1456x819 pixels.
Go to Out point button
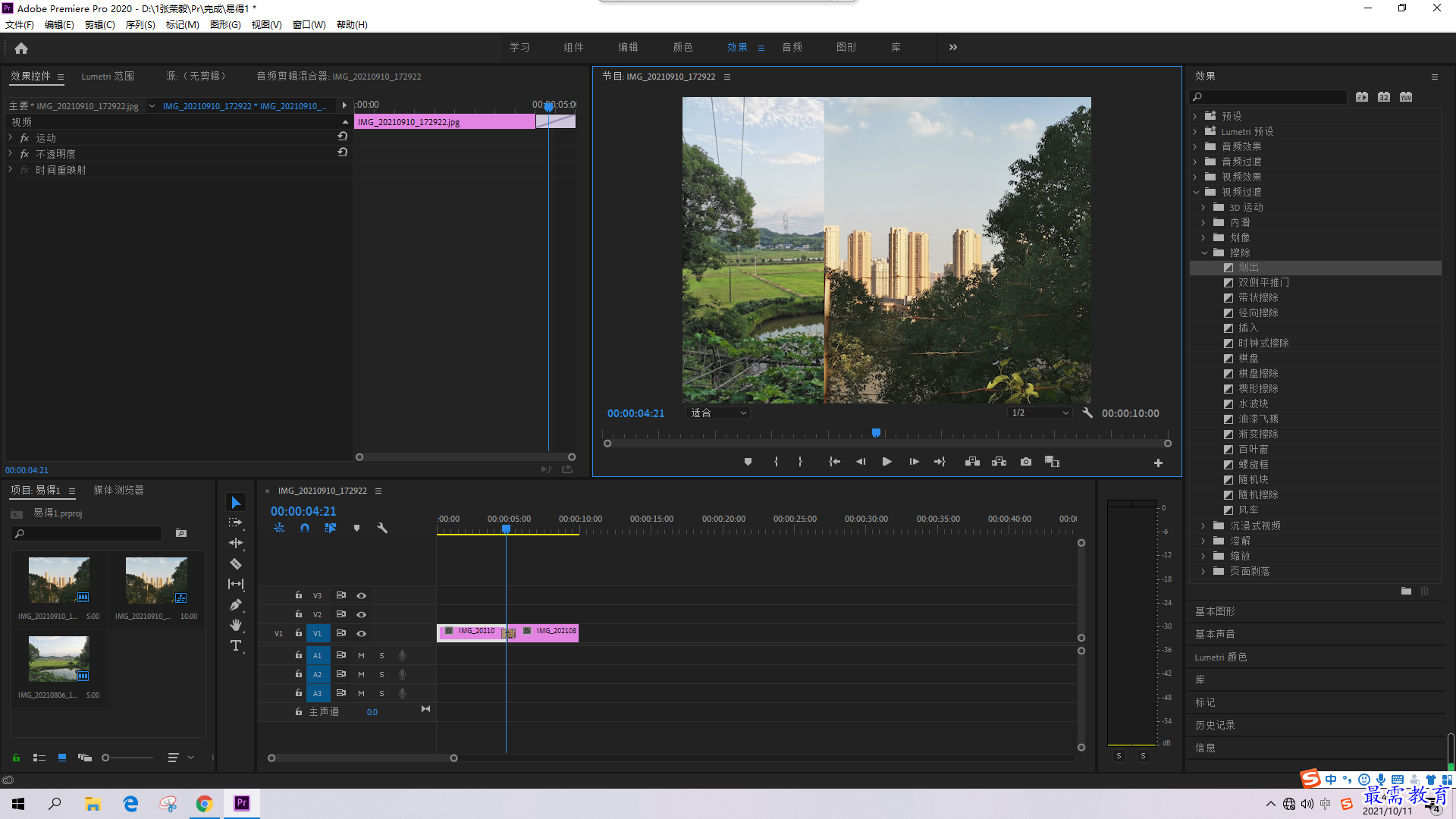(x=940, y=462)
